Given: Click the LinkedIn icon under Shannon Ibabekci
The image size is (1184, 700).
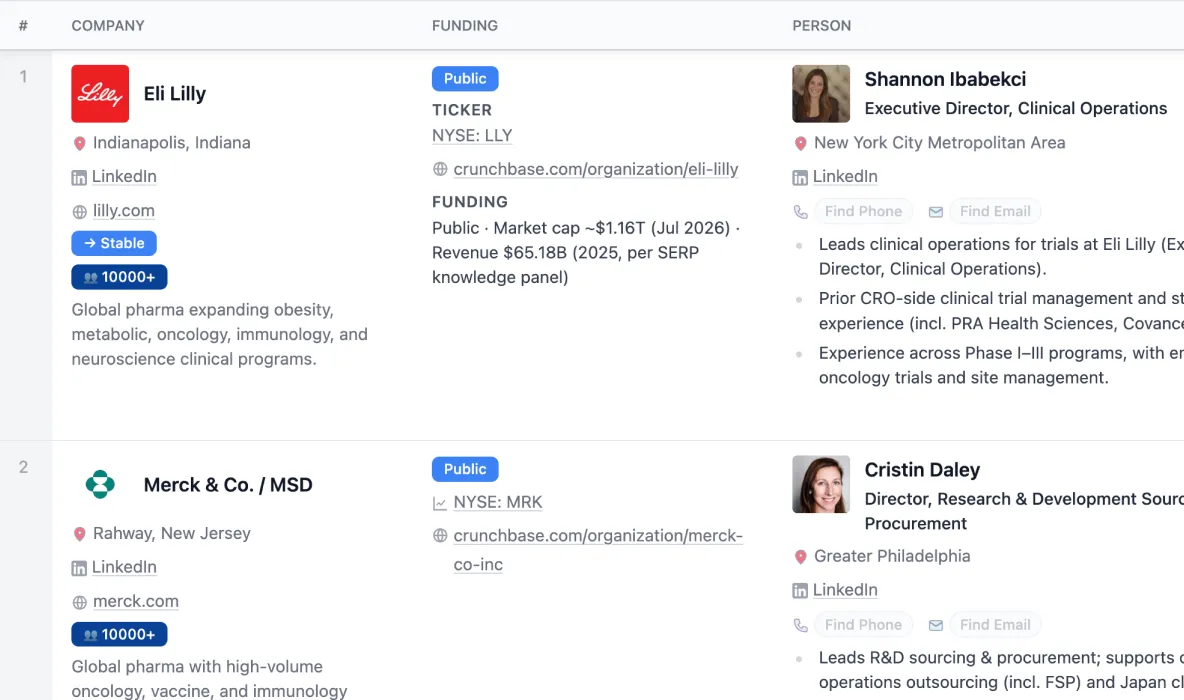Looking at the screenshot, I should click(x=800, y=178).
